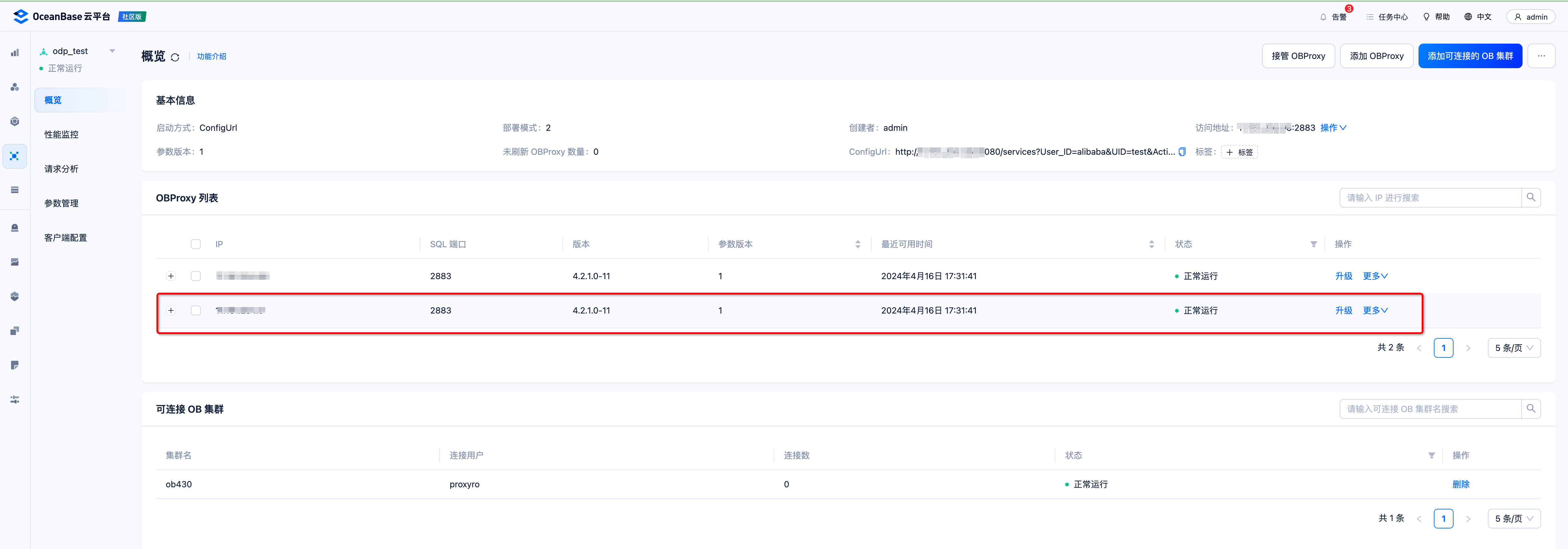Sort by 最近可用时间 column arrows
The height and width of the screenshot is (549, 1568).
point(1151,245)
